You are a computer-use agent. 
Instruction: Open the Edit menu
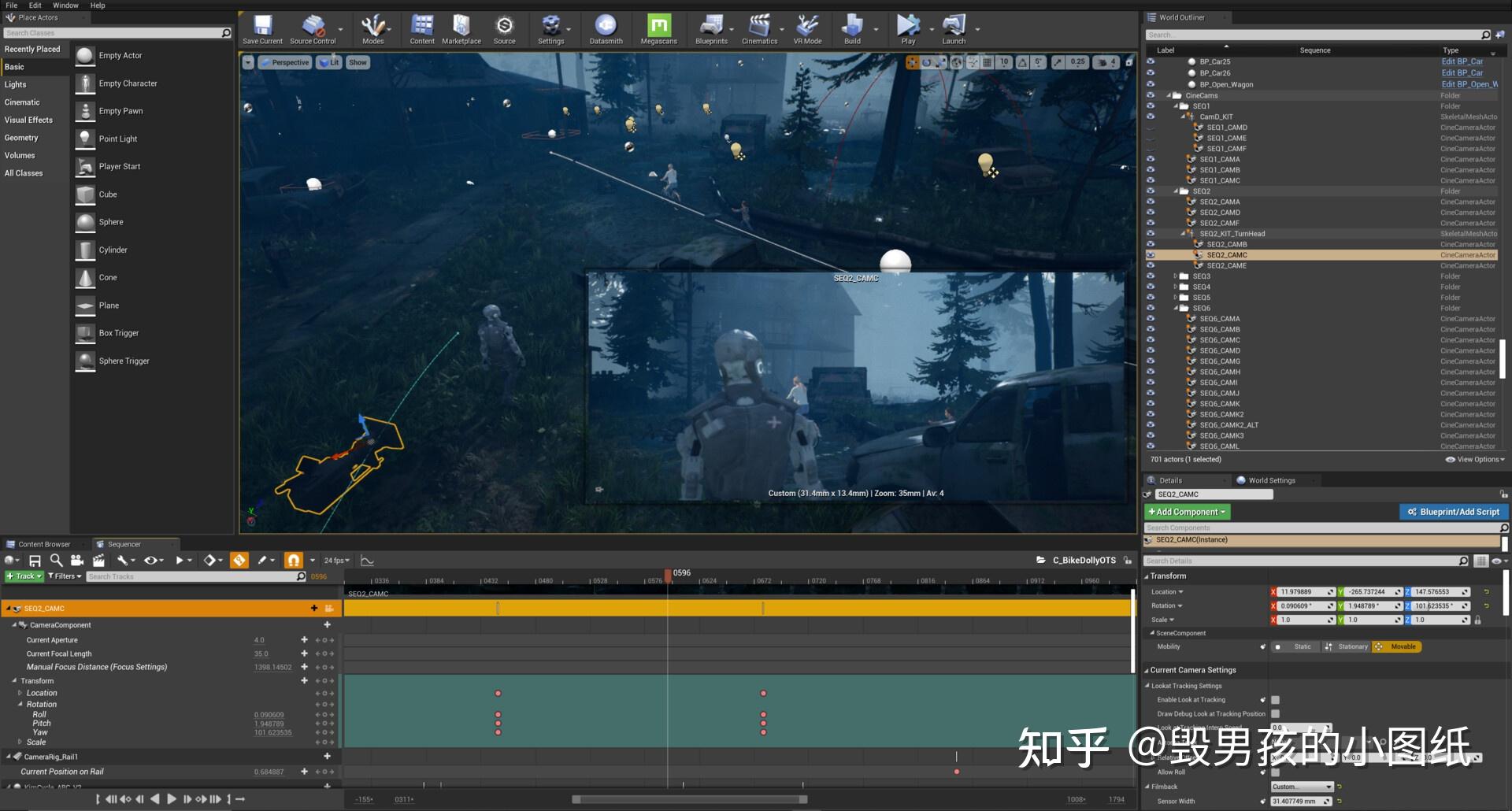pyautogui.click(x=35, y=5)
